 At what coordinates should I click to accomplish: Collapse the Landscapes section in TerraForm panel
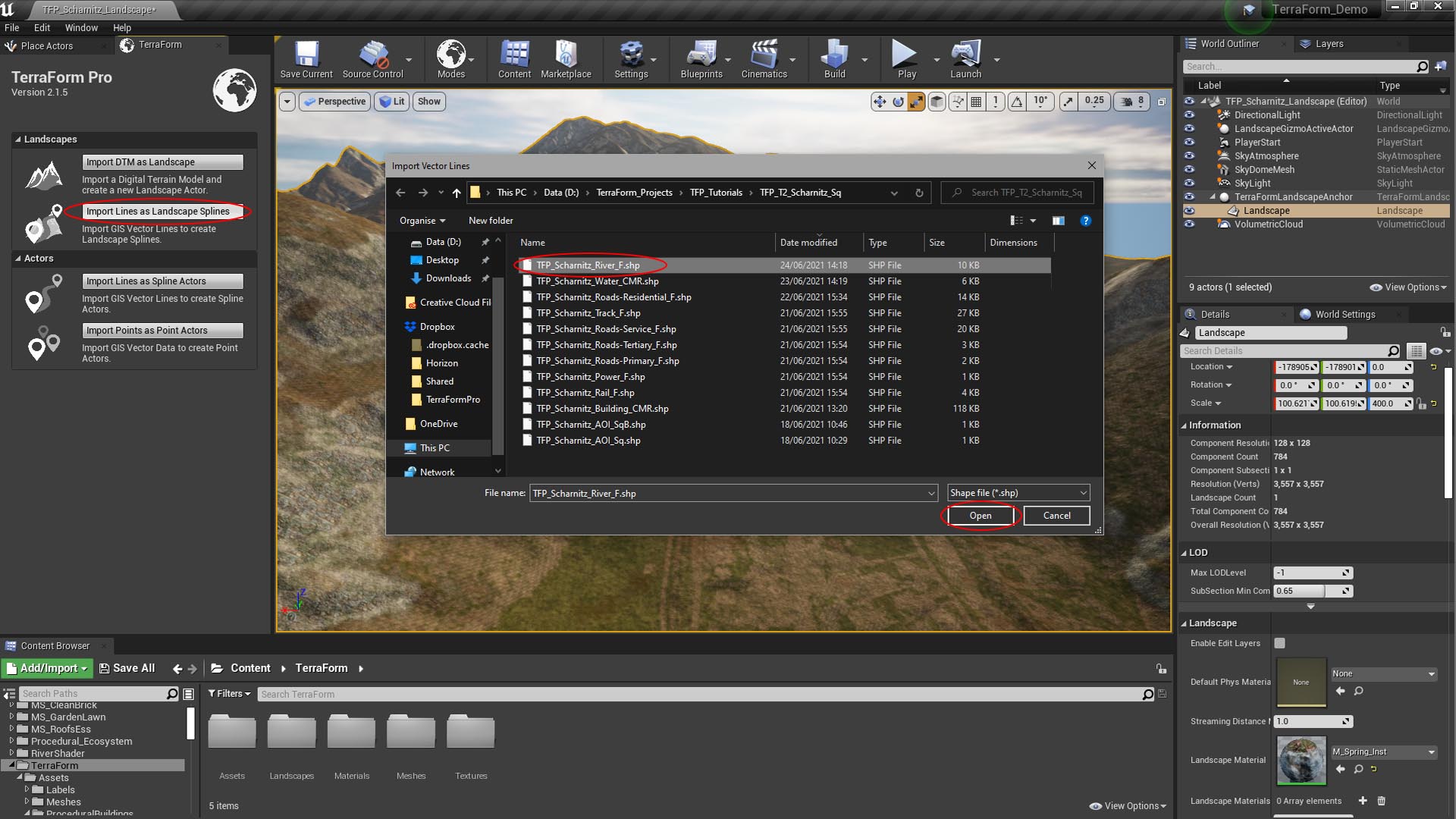(17, 140)
